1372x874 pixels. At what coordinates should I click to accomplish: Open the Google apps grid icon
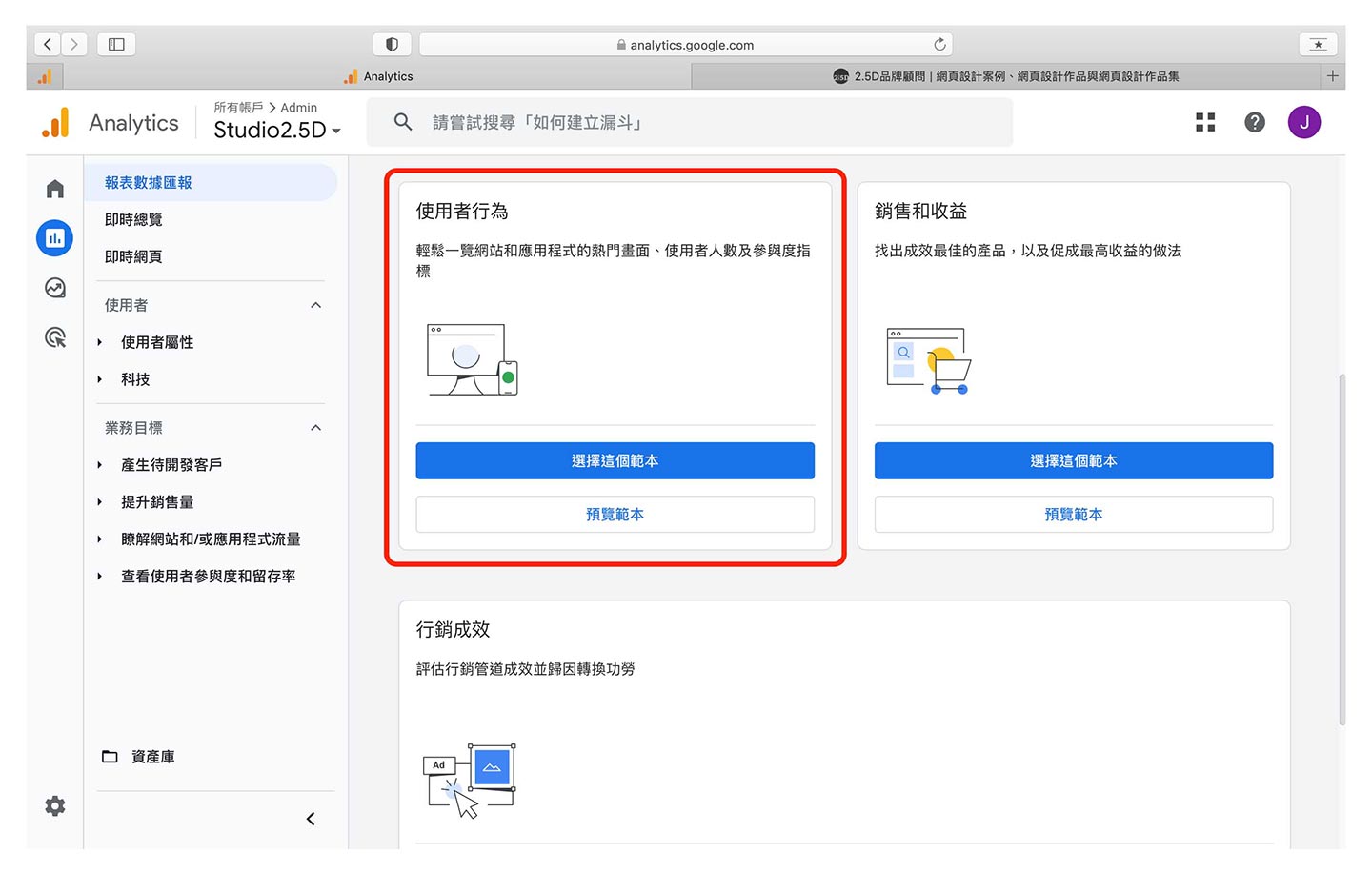(1205, 122)
